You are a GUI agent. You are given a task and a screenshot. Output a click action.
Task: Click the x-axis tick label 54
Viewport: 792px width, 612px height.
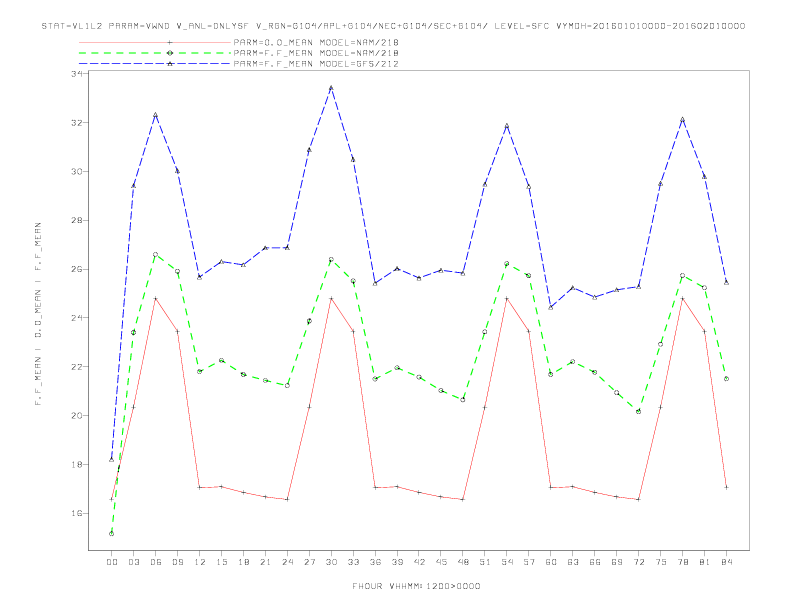pos(507,562)
